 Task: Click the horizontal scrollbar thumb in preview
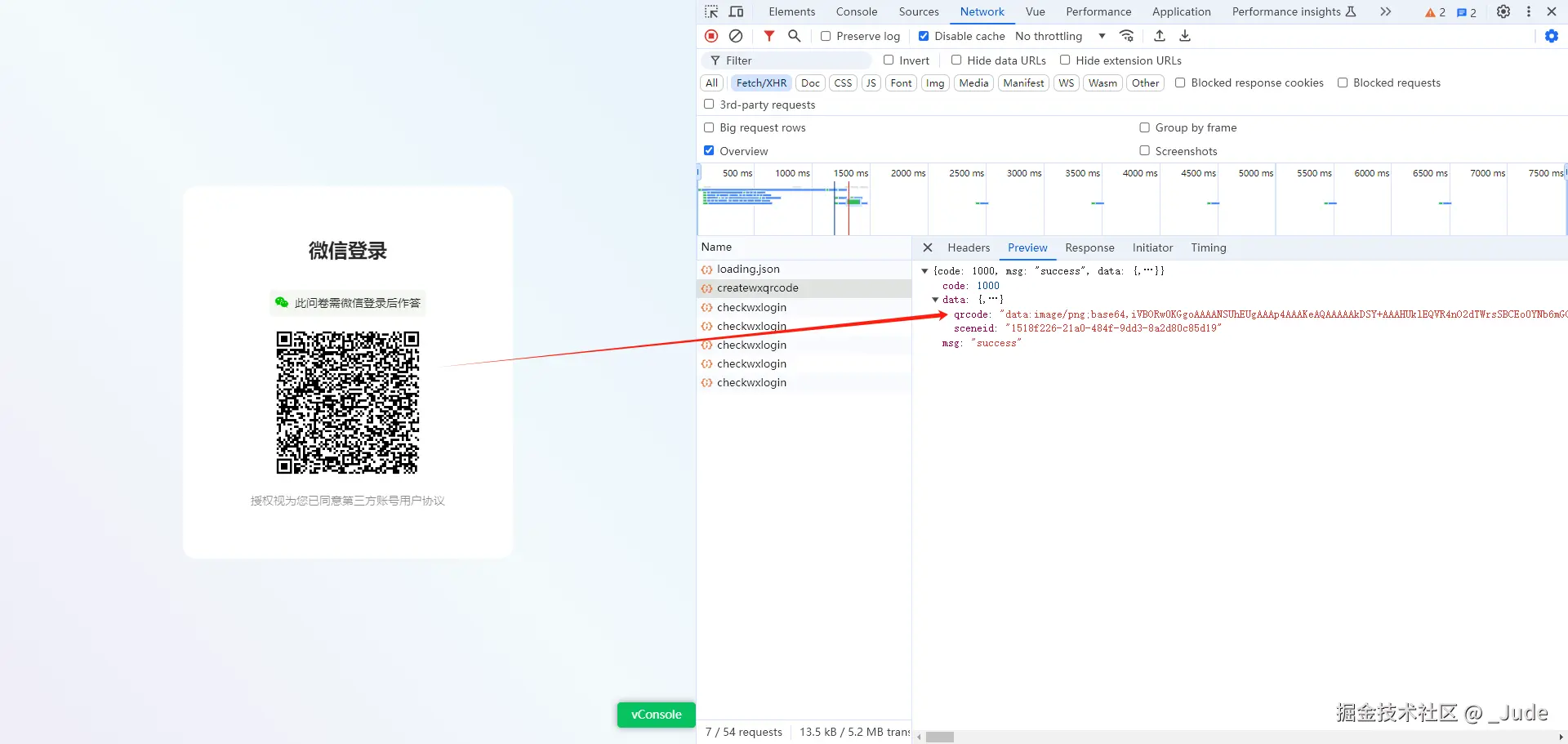[940, 737]
